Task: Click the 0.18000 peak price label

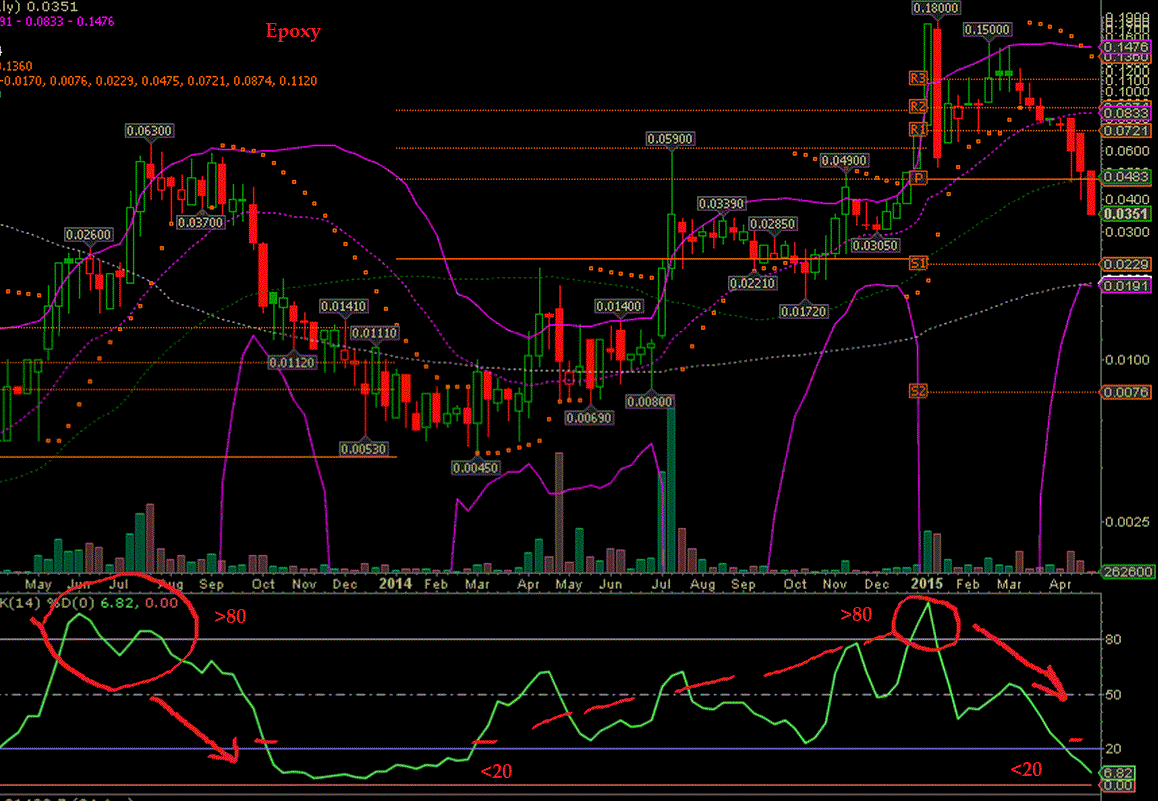Action: 936,8
